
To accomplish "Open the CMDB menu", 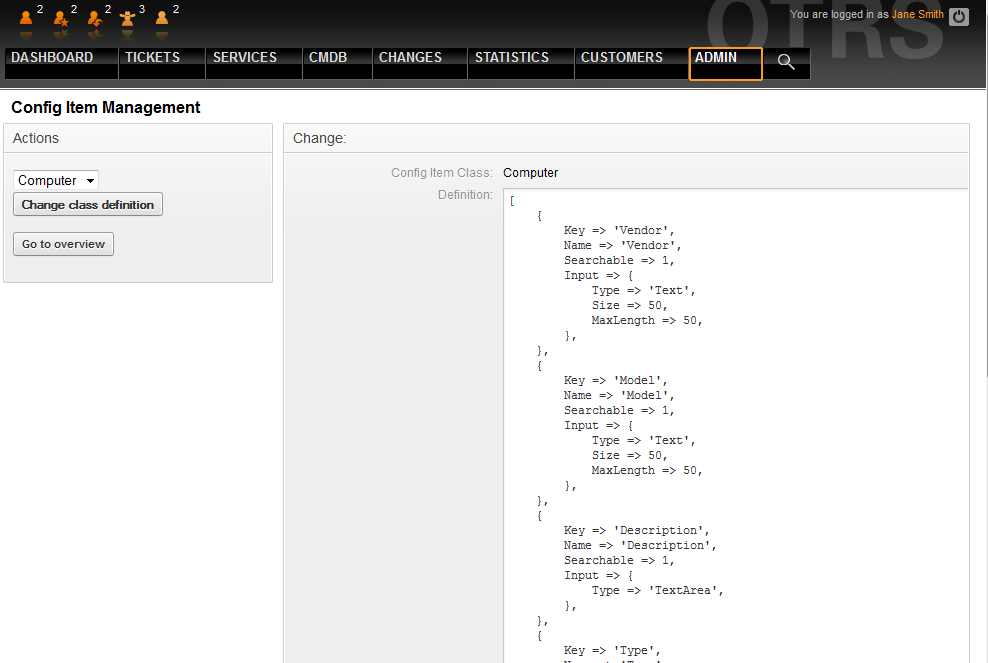I will (328, 58).
